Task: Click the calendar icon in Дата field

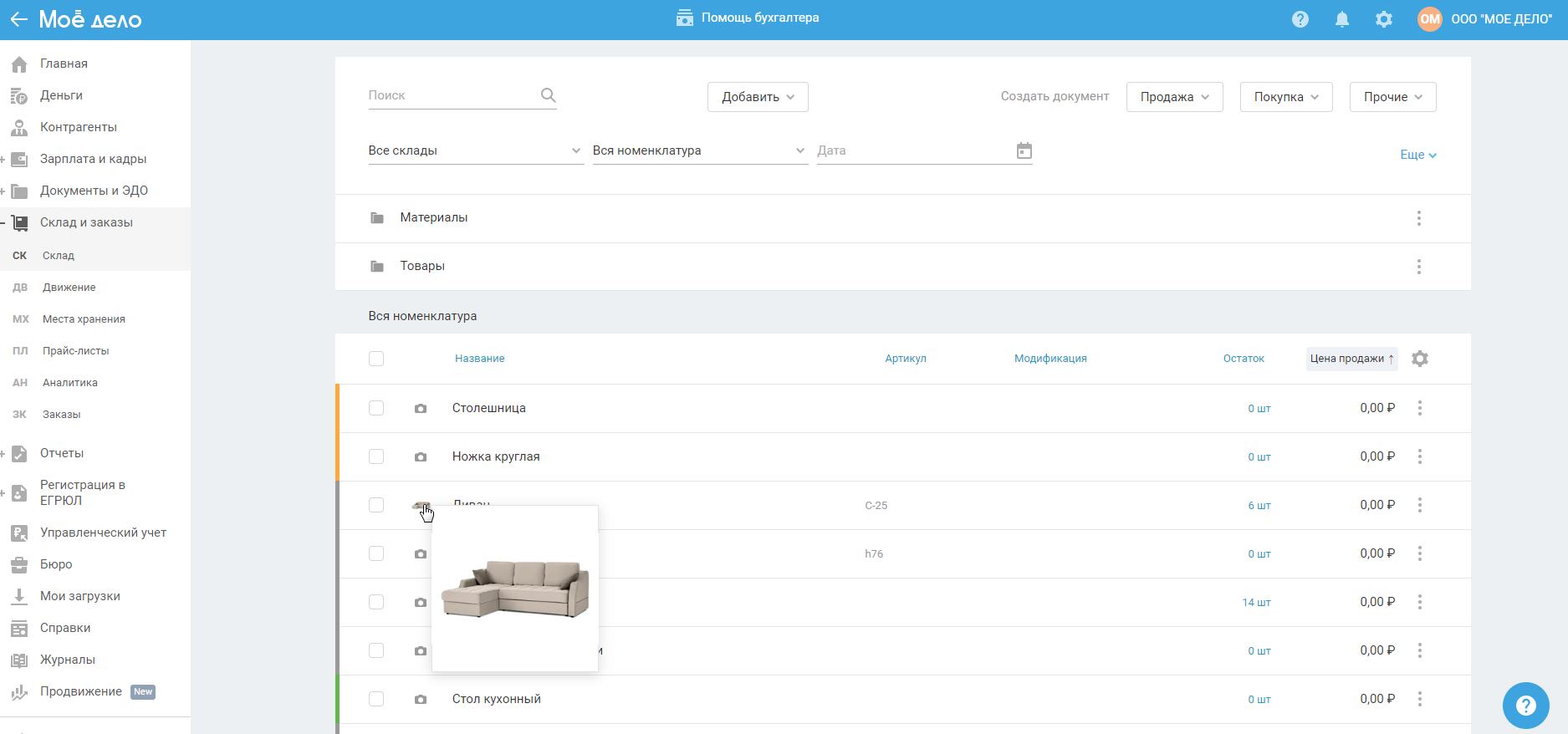Action: coord(1024,150)
